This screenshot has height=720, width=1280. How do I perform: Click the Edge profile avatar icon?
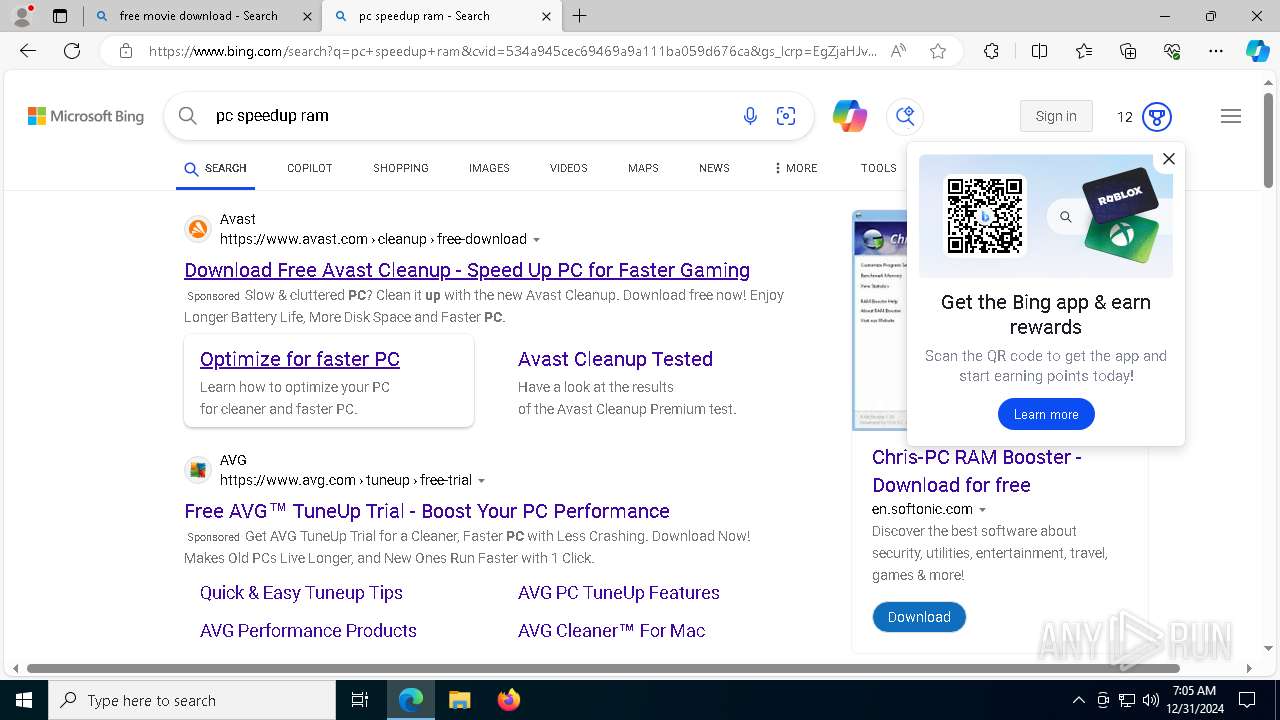[22, 16]
